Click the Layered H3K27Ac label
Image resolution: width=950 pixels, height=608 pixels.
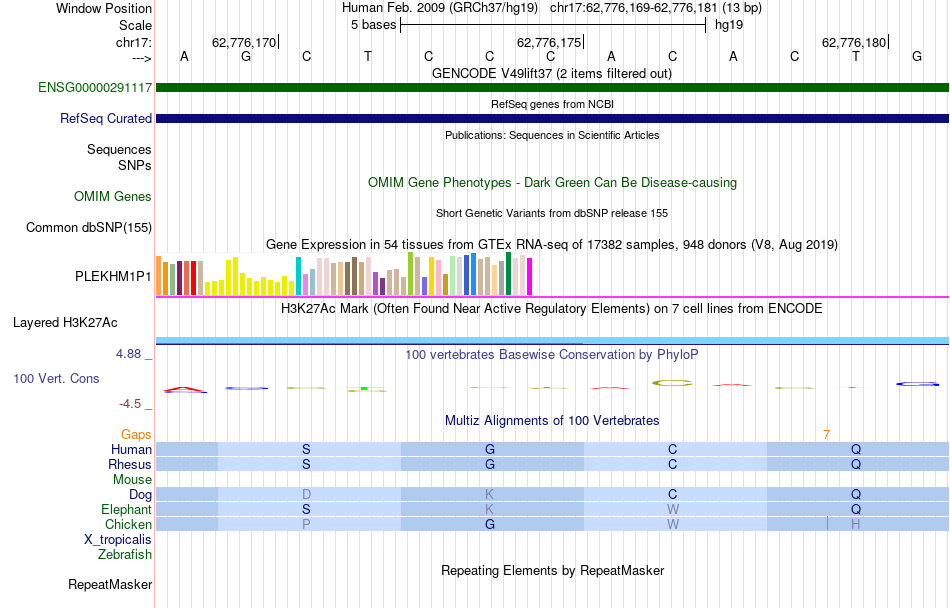[x=65, y=323]
